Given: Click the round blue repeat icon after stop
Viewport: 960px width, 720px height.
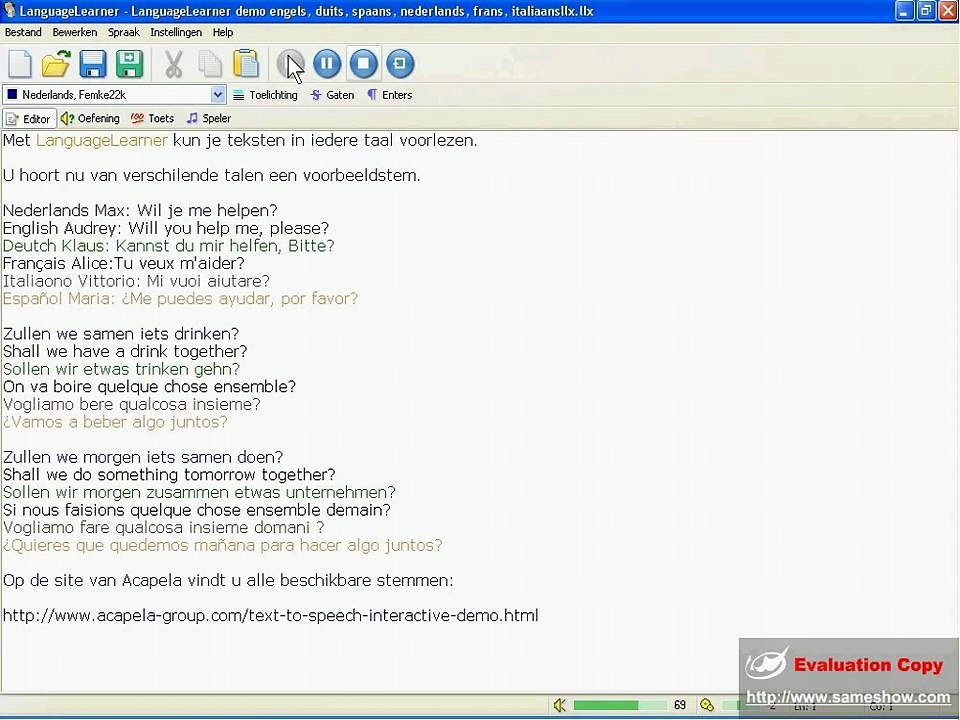Looking at the screenshot, I should click(400, 64).
